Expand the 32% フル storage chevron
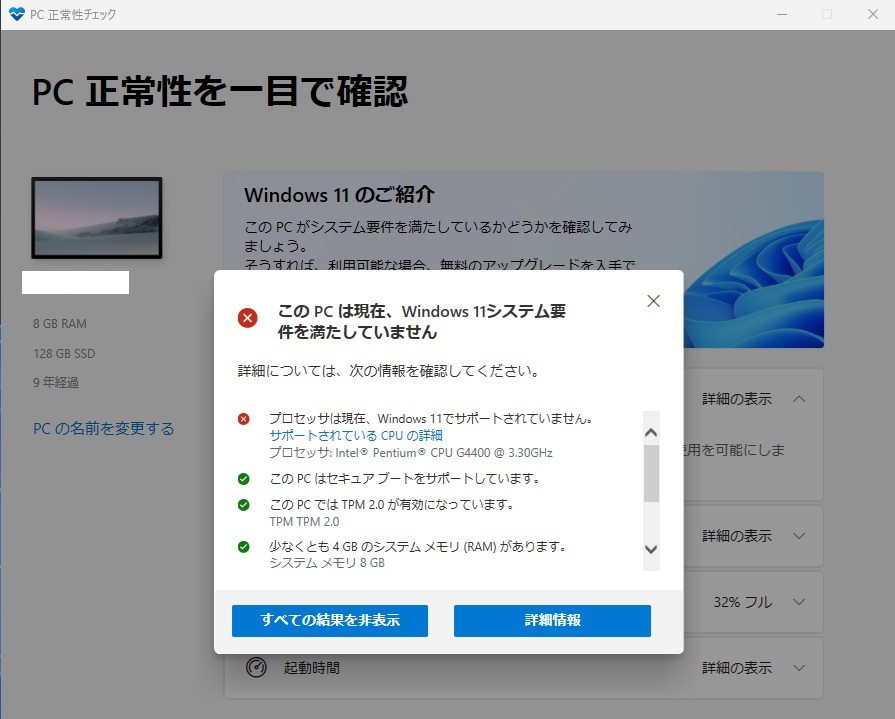The image size is (895, 719). pos(799,601)
